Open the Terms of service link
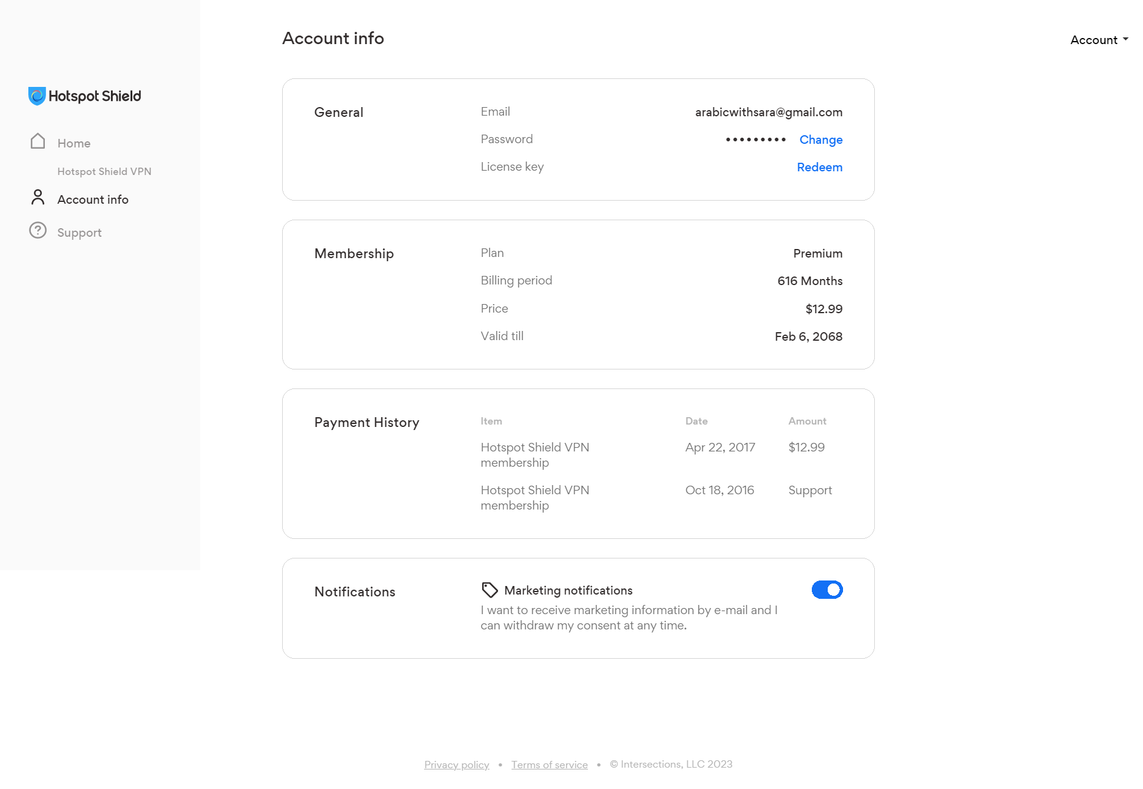 [550, 764]
